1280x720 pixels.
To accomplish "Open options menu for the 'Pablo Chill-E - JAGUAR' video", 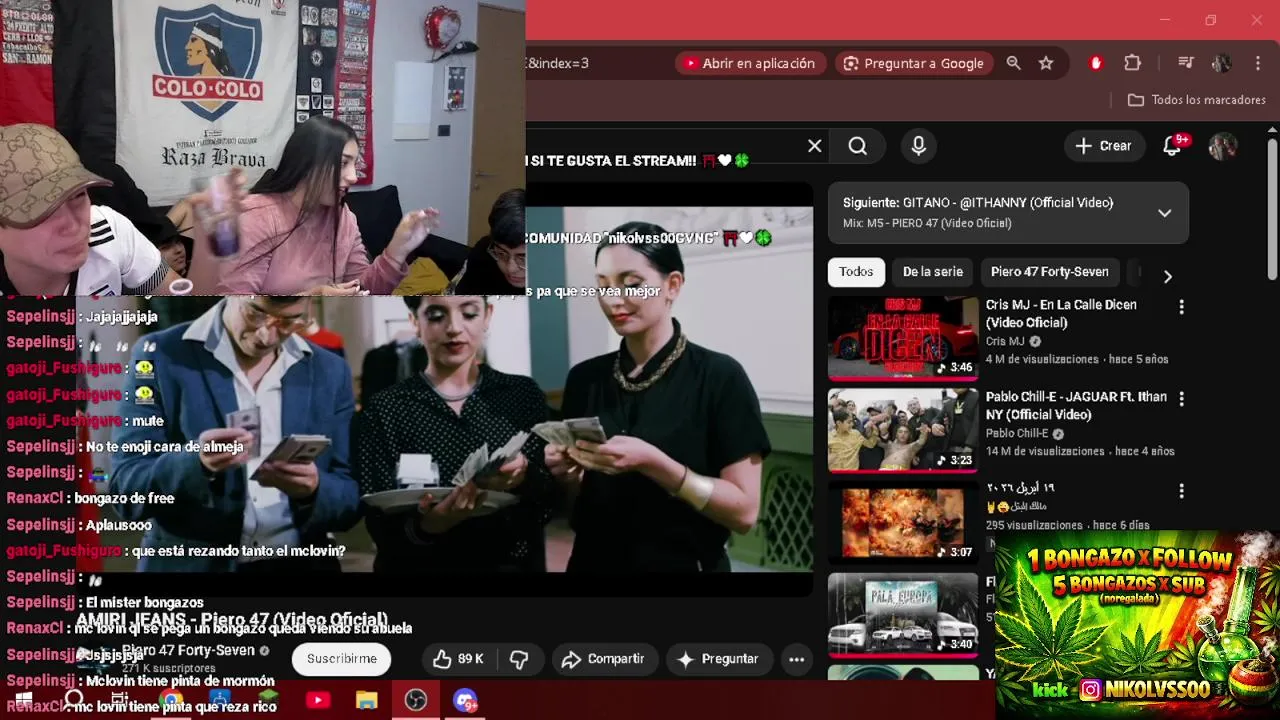I will coord(1181,399).
